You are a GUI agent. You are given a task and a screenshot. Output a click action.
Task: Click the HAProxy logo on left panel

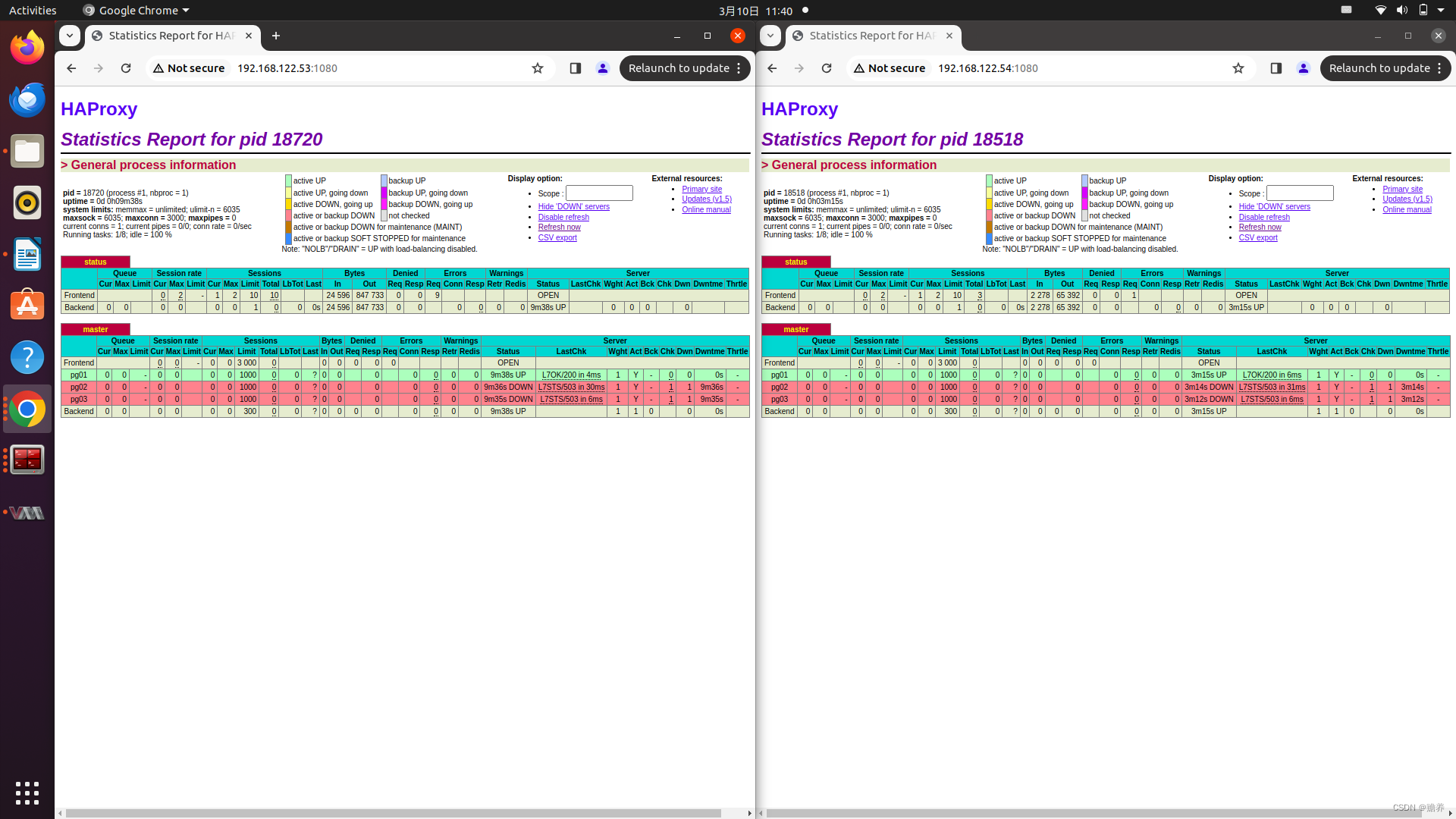pyautogui.click(x=99, y=108)
